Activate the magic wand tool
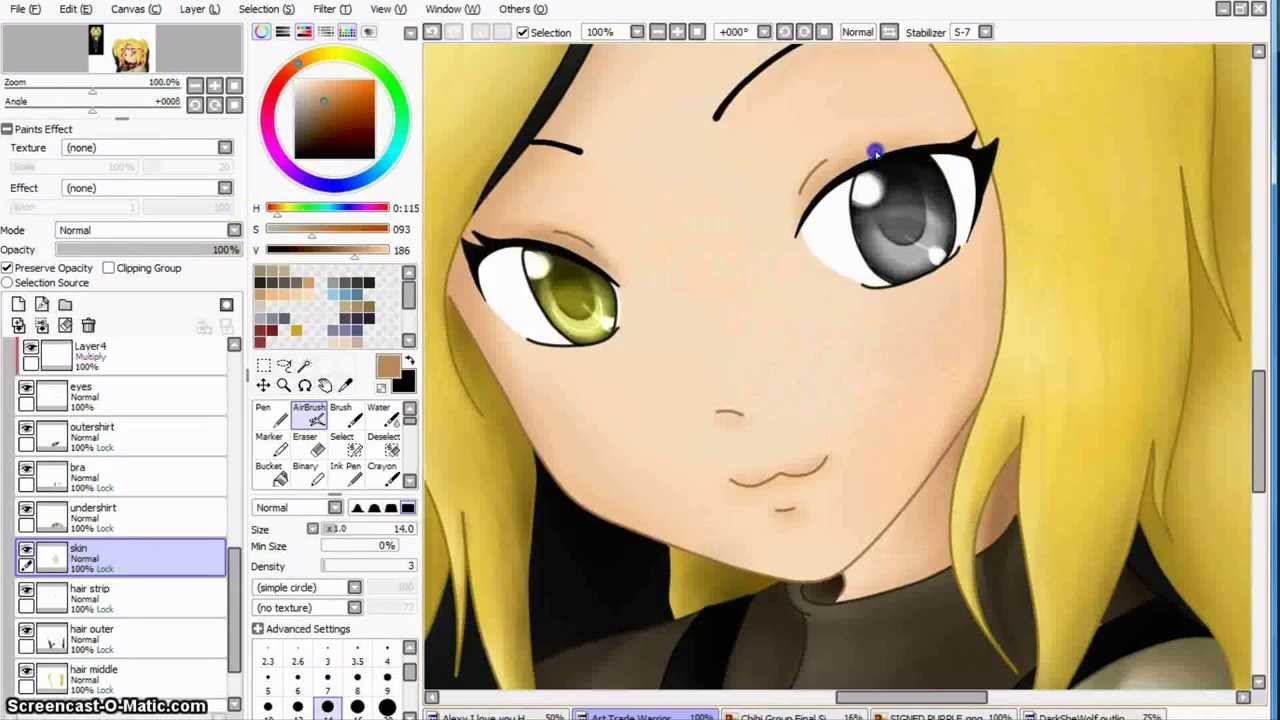The width and height of the screenshot is (1280, 720). click(x=305, y=365)
